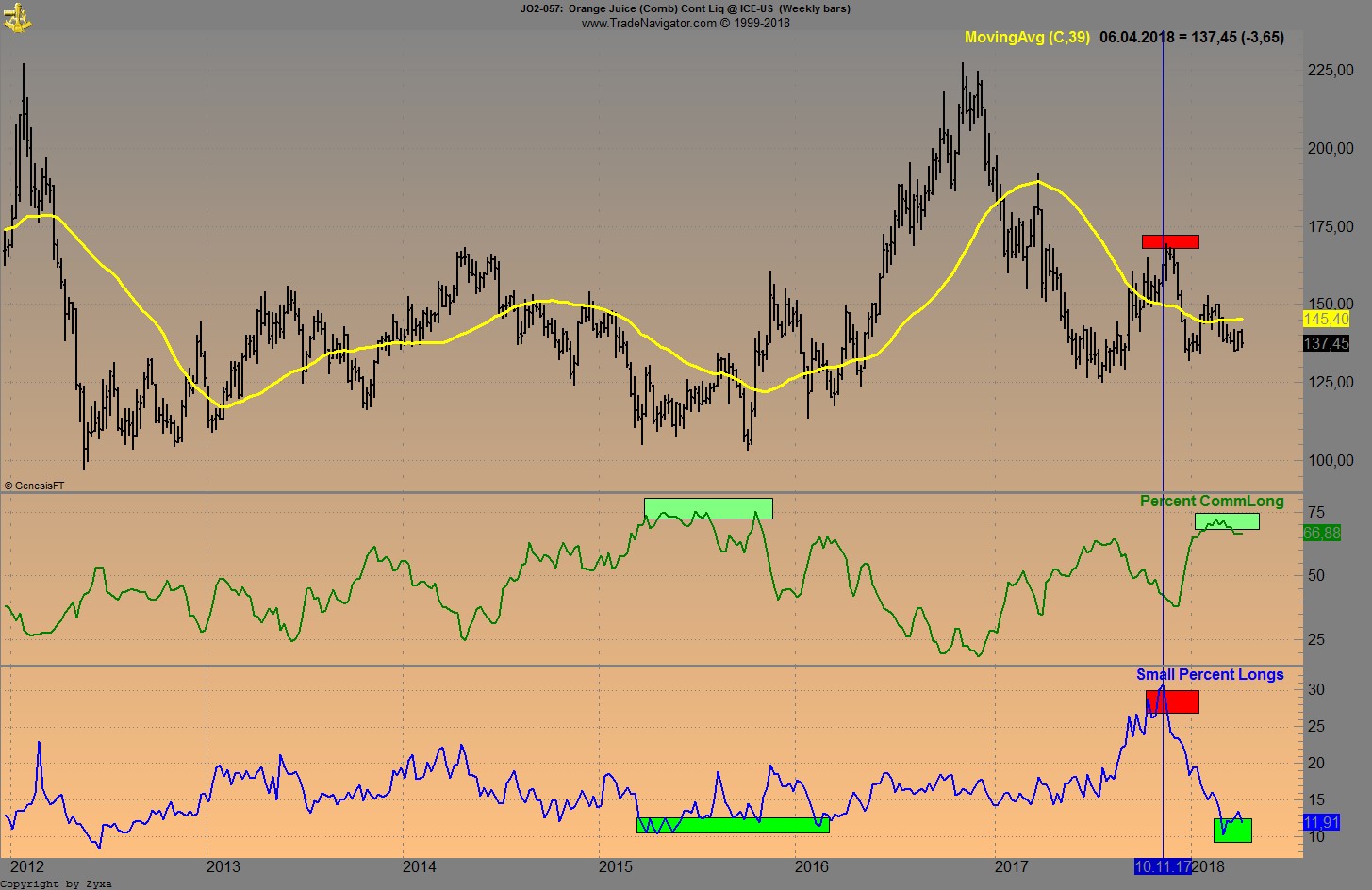
Task: Click the Orange Juice chart title text
Action: pos(685,8)
